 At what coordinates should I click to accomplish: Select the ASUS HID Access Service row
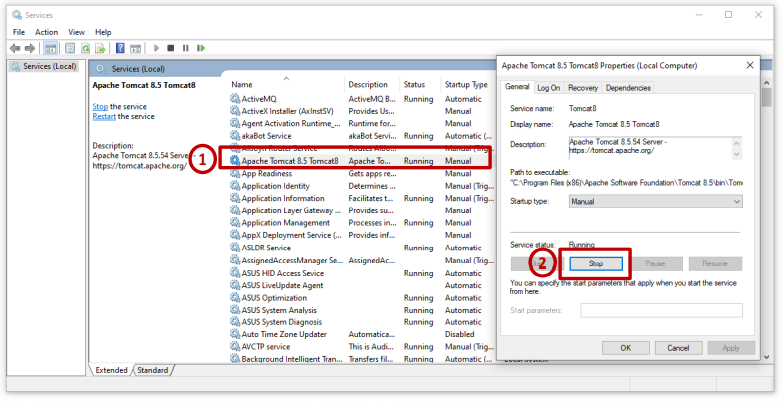[x=361, y=273]
